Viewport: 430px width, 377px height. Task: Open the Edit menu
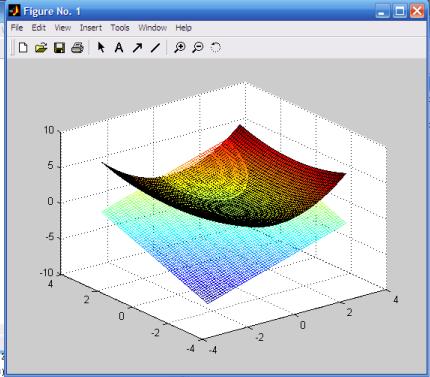click(39, 28)
